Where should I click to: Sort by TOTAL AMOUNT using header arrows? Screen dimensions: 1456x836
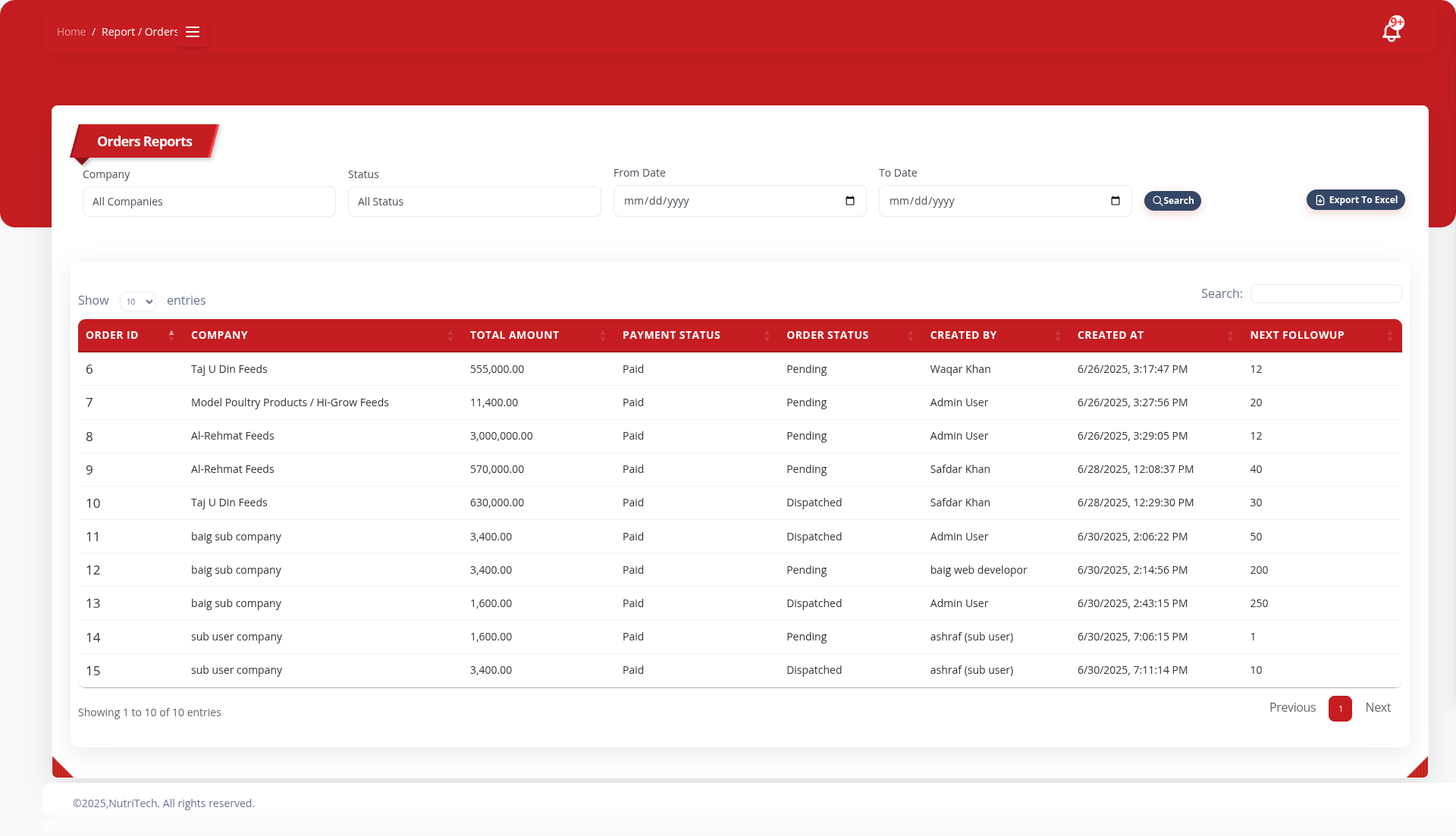(x=601, y=336)
